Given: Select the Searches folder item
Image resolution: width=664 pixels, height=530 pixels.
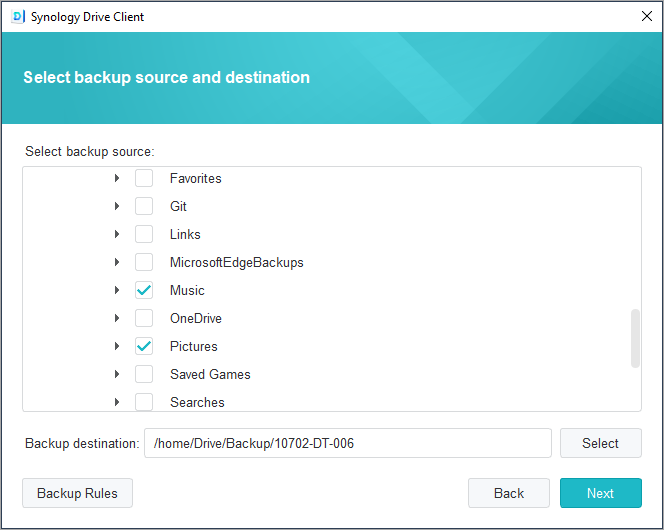Looking at the screenshot, I should tap(197, 403).
